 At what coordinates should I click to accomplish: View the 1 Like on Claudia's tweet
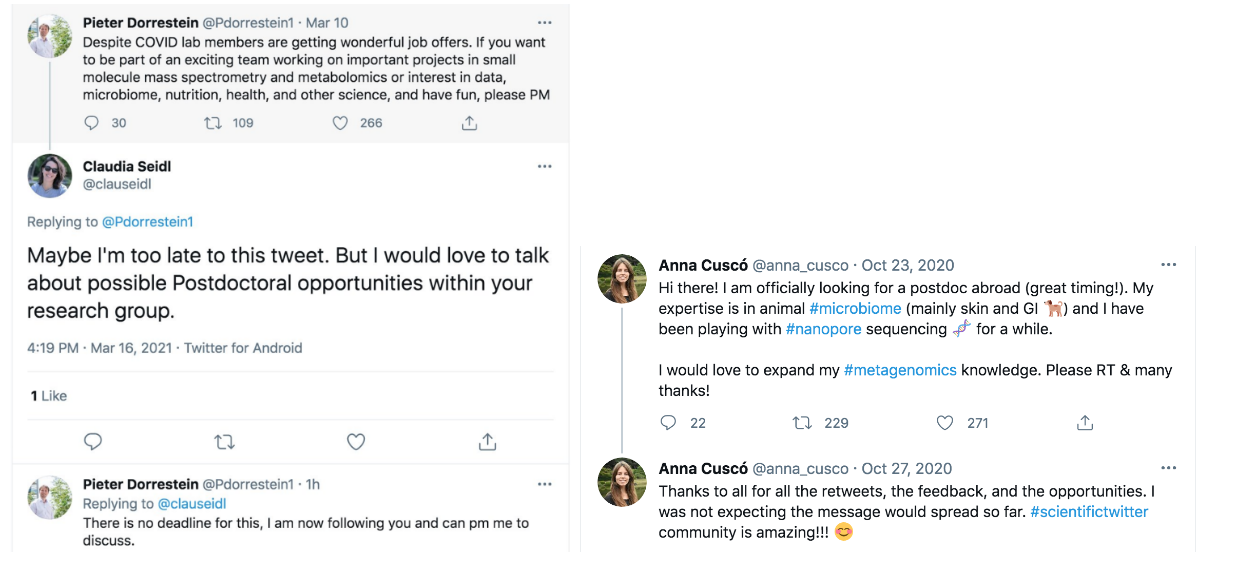pos(49,396)
